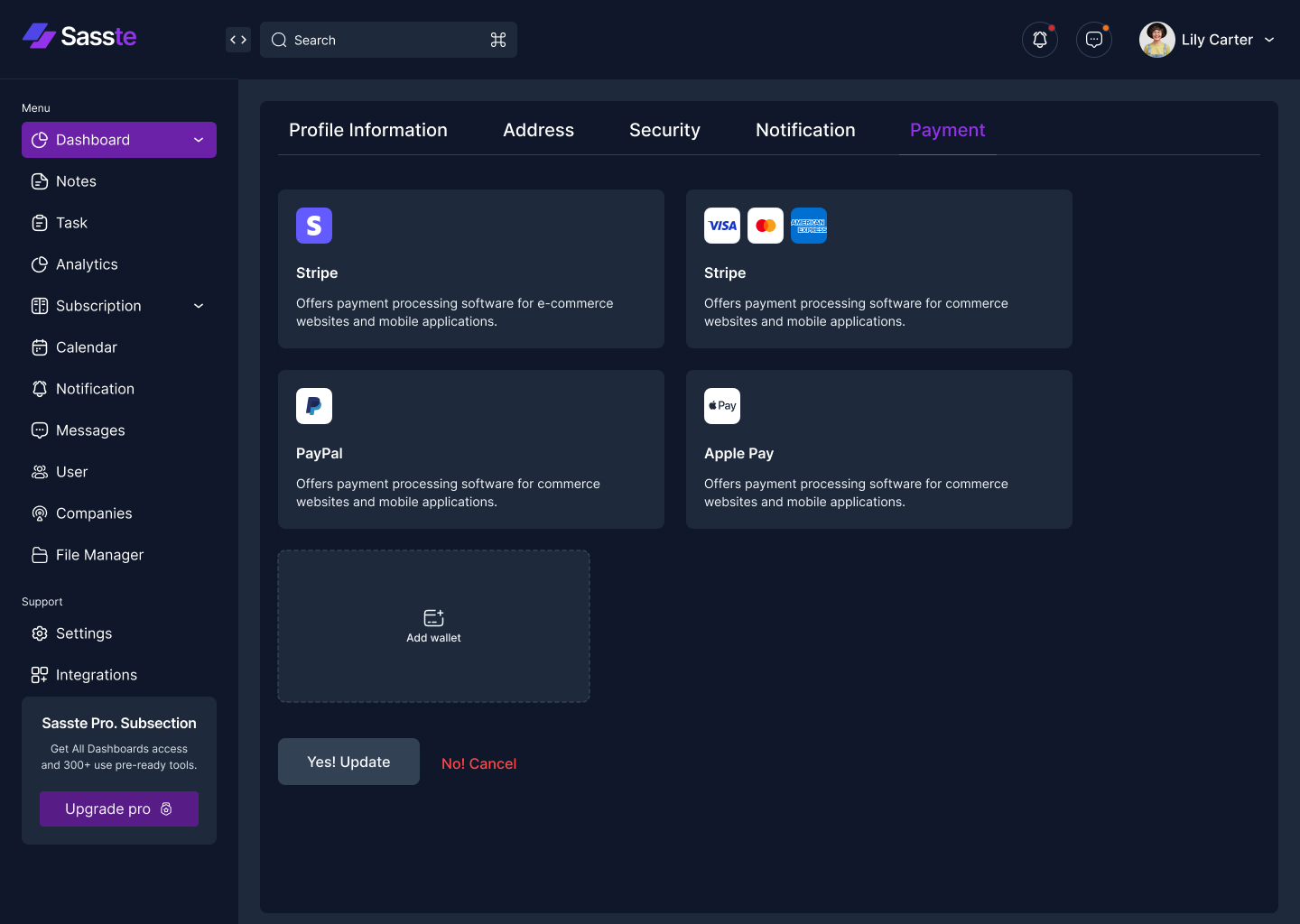Open Companies in the sidebar
This screenshot has width=1300, height=924.
pos(119,513)
